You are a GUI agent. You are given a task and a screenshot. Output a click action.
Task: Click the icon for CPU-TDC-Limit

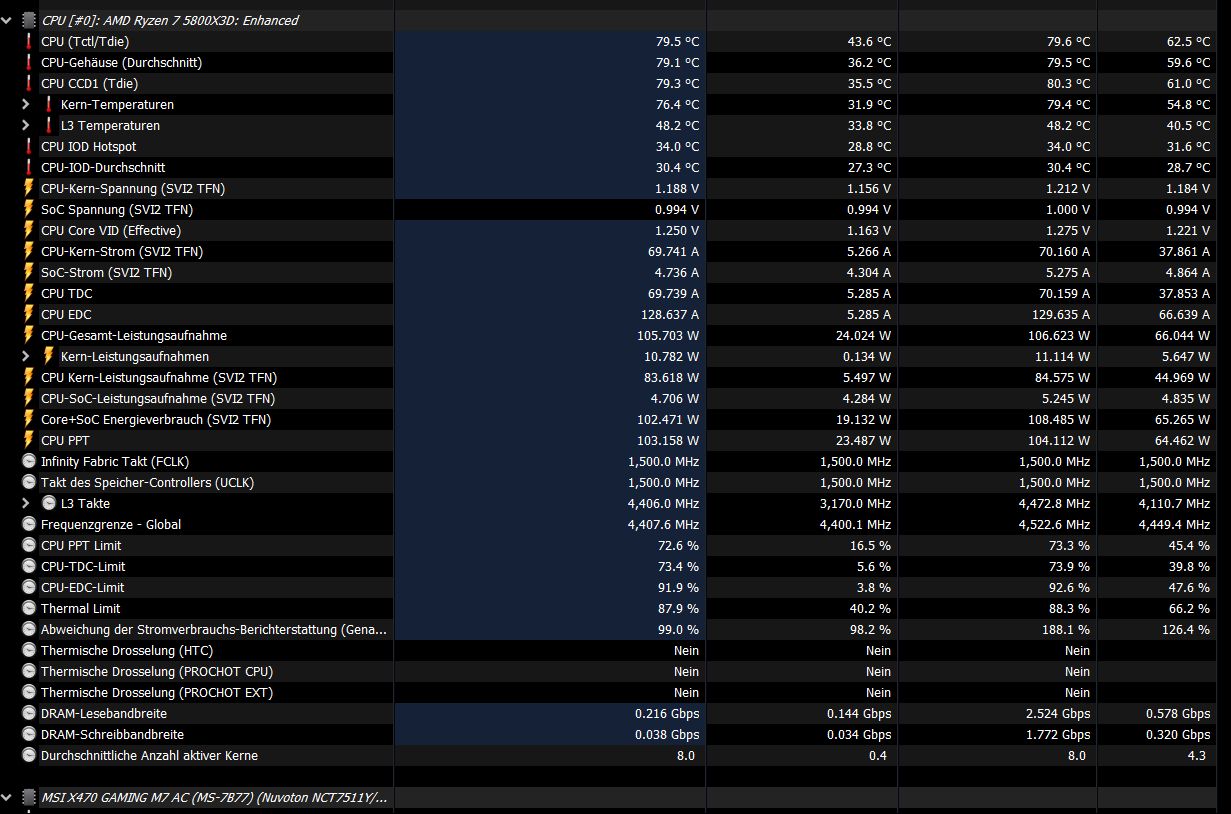(x=28, y=566)
